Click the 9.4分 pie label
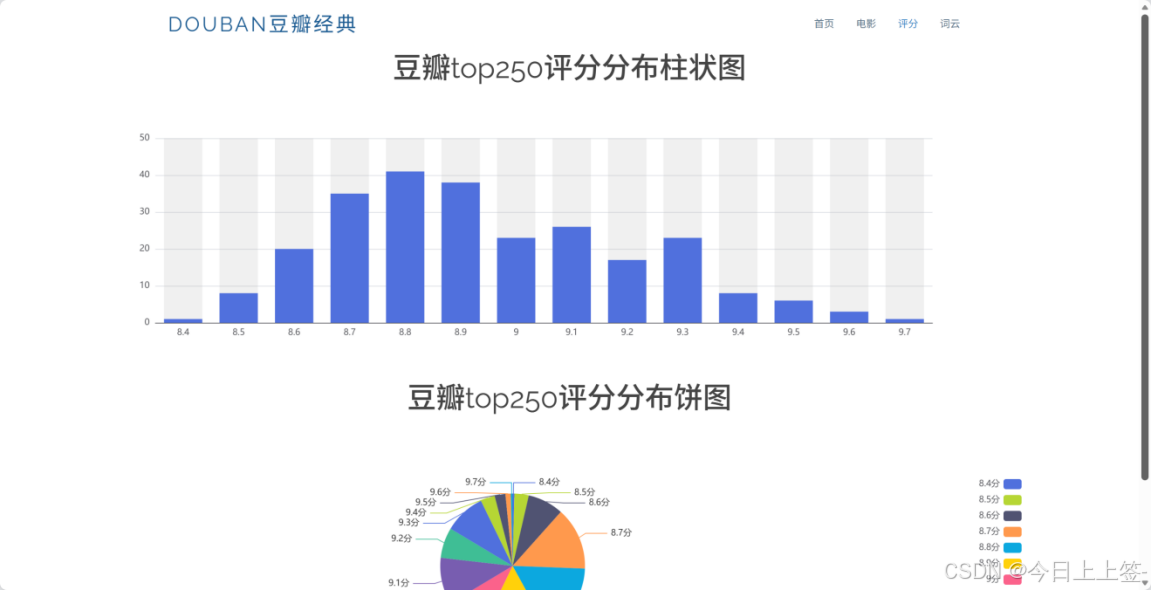 click(416, 512)
